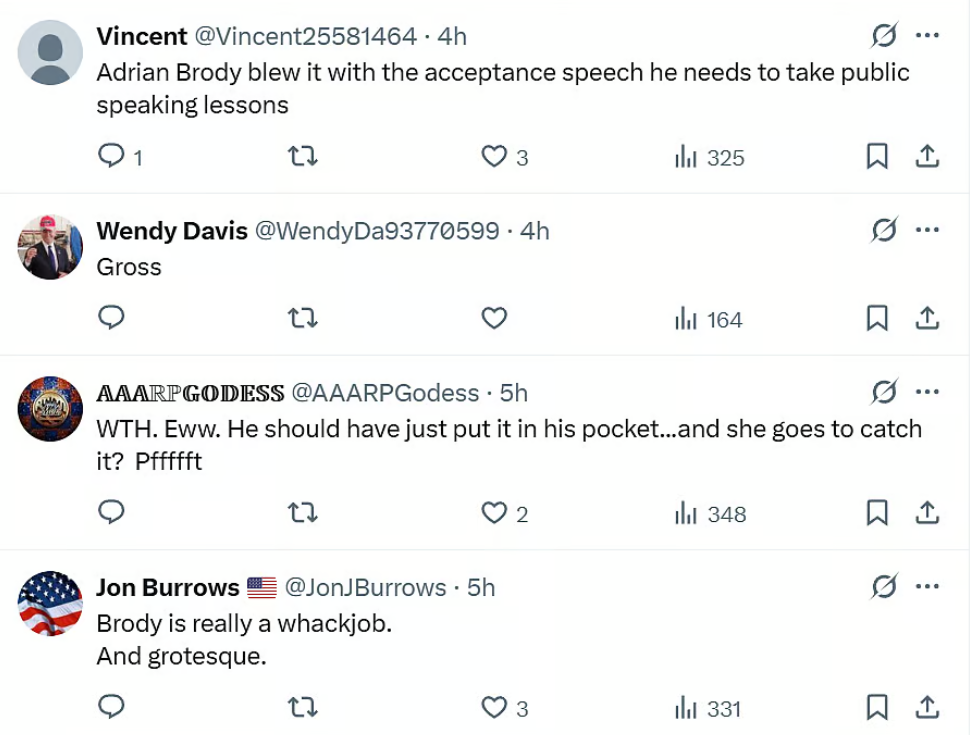Open the @JonJBurrows profile handle

365,587
